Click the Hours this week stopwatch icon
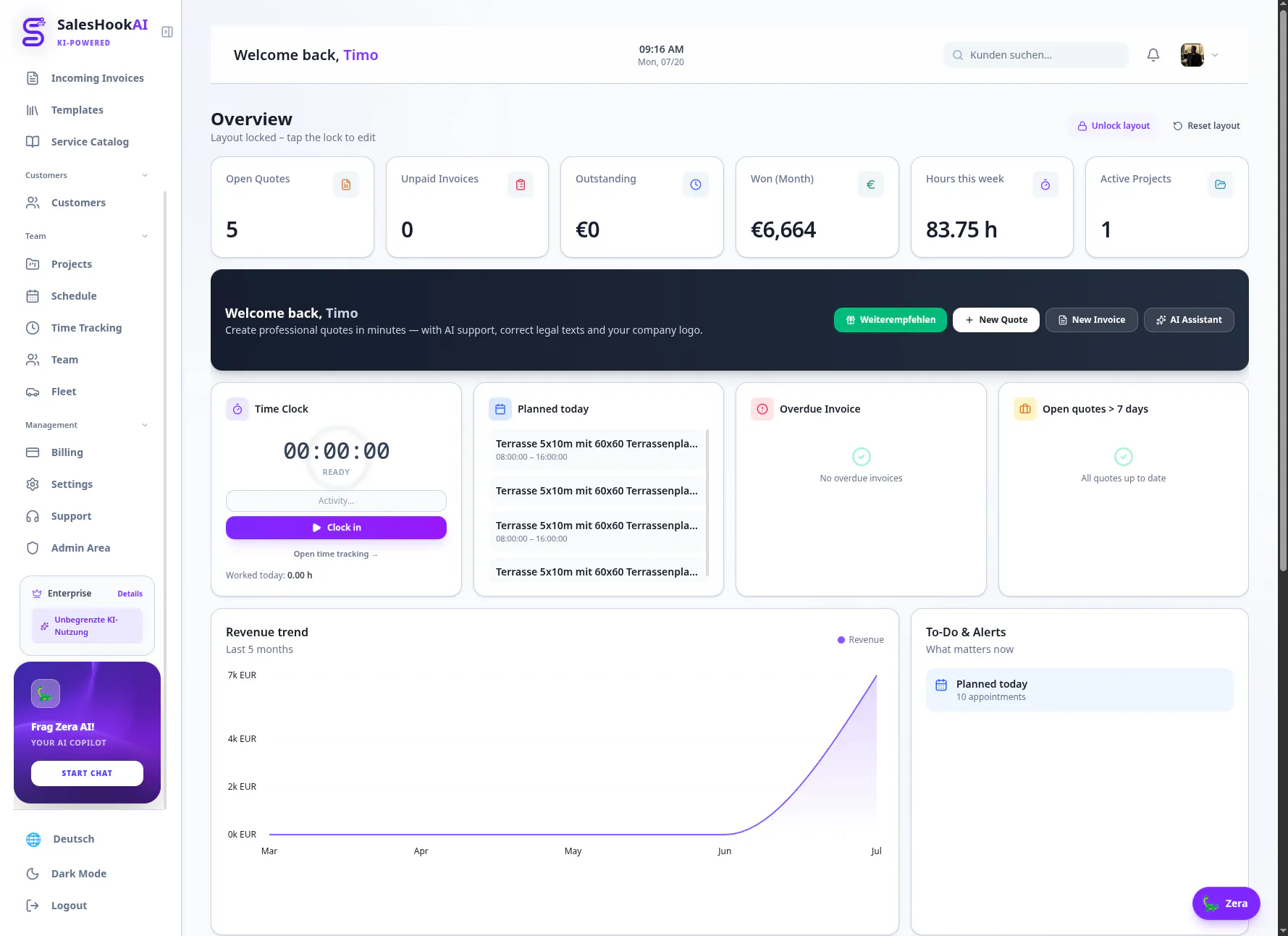Screen dimensions: 1288x936 coord(1045,185)
